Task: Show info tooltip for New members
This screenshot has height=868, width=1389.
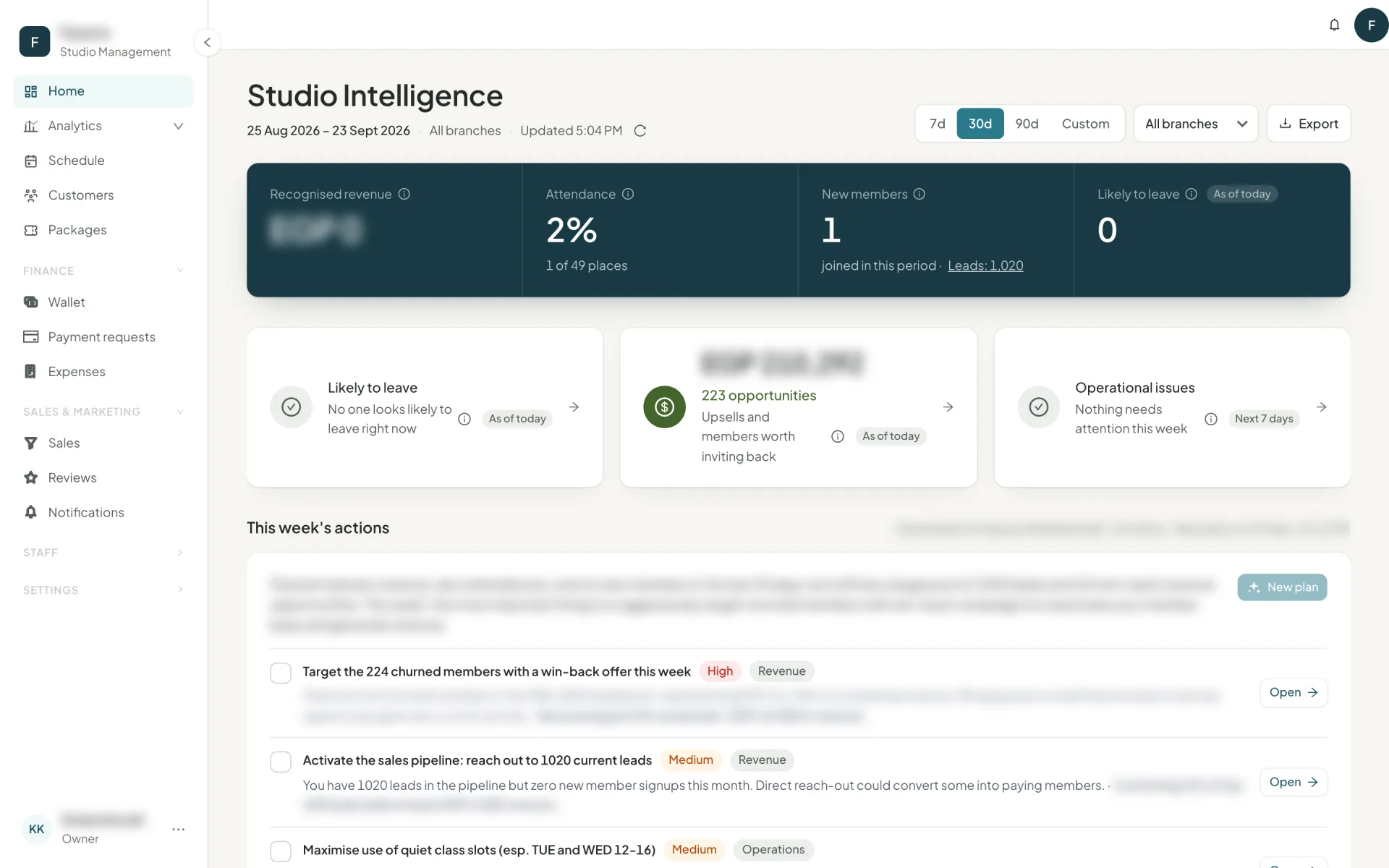Action: [x=919, y=194]
